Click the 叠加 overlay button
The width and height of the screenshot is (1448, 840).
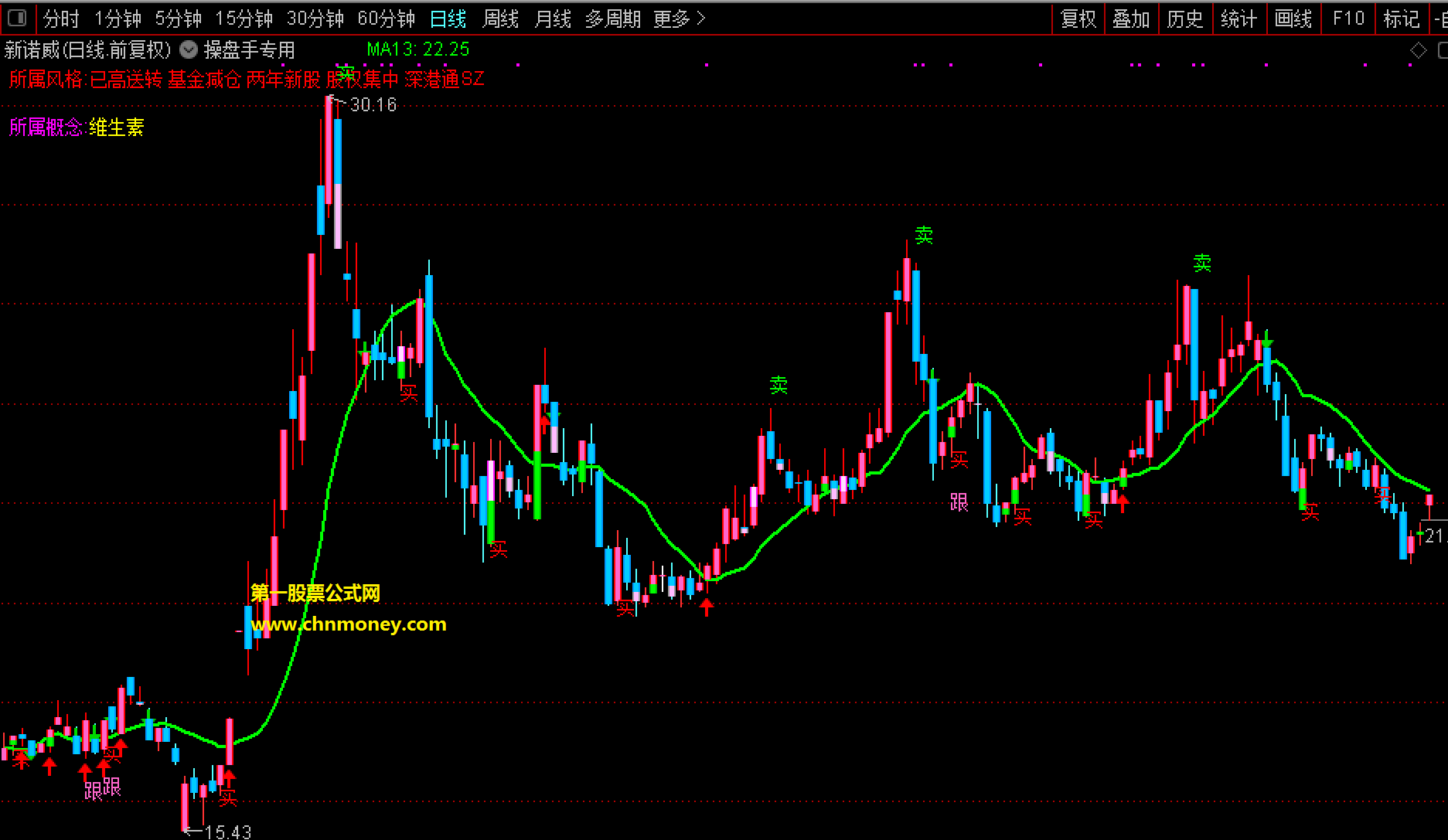tap(1131, 19)
